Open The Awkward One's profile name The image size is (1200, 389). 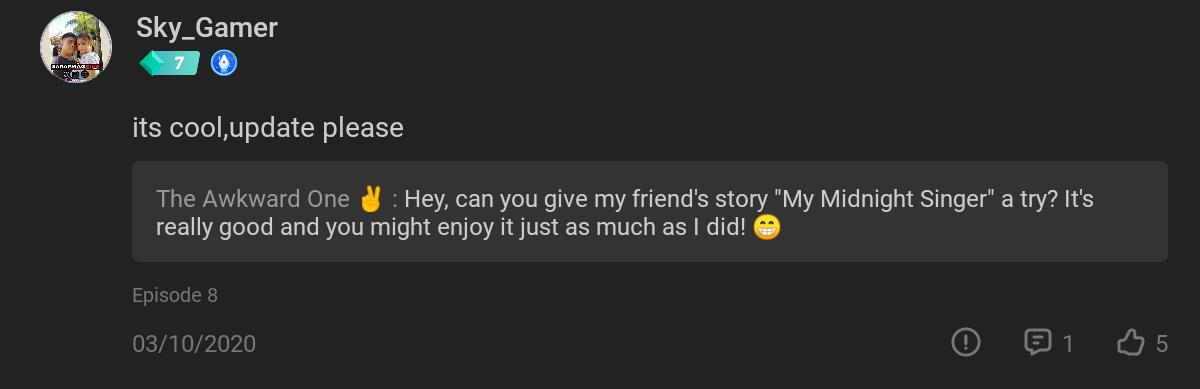253,199
